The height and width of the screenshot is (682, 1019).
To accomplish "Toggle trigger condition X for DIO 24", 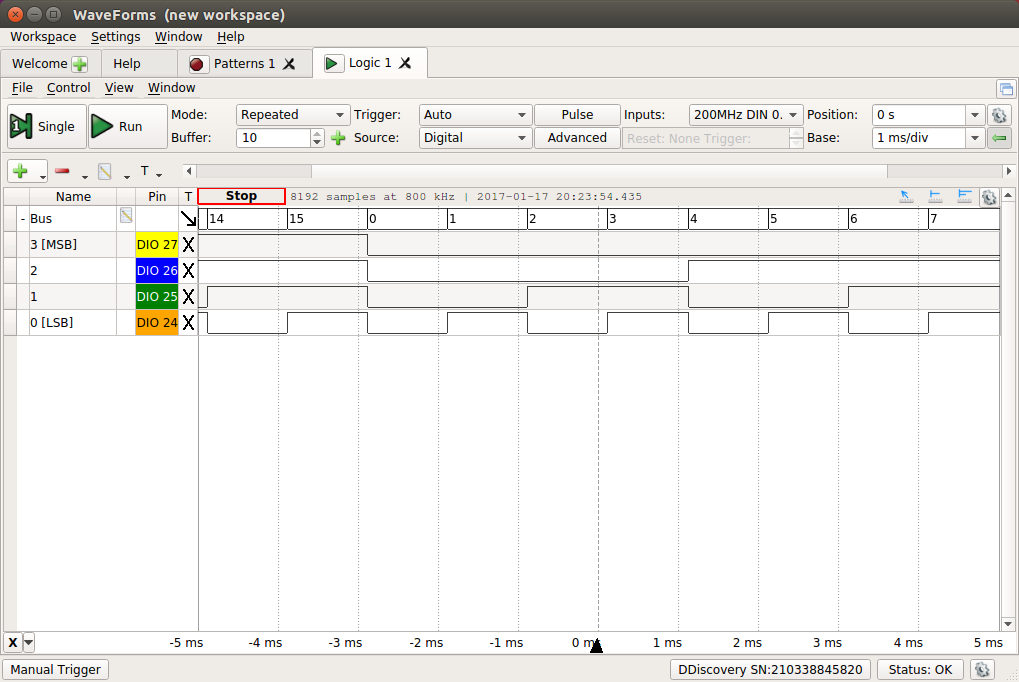I will click(x=188, y=322).
